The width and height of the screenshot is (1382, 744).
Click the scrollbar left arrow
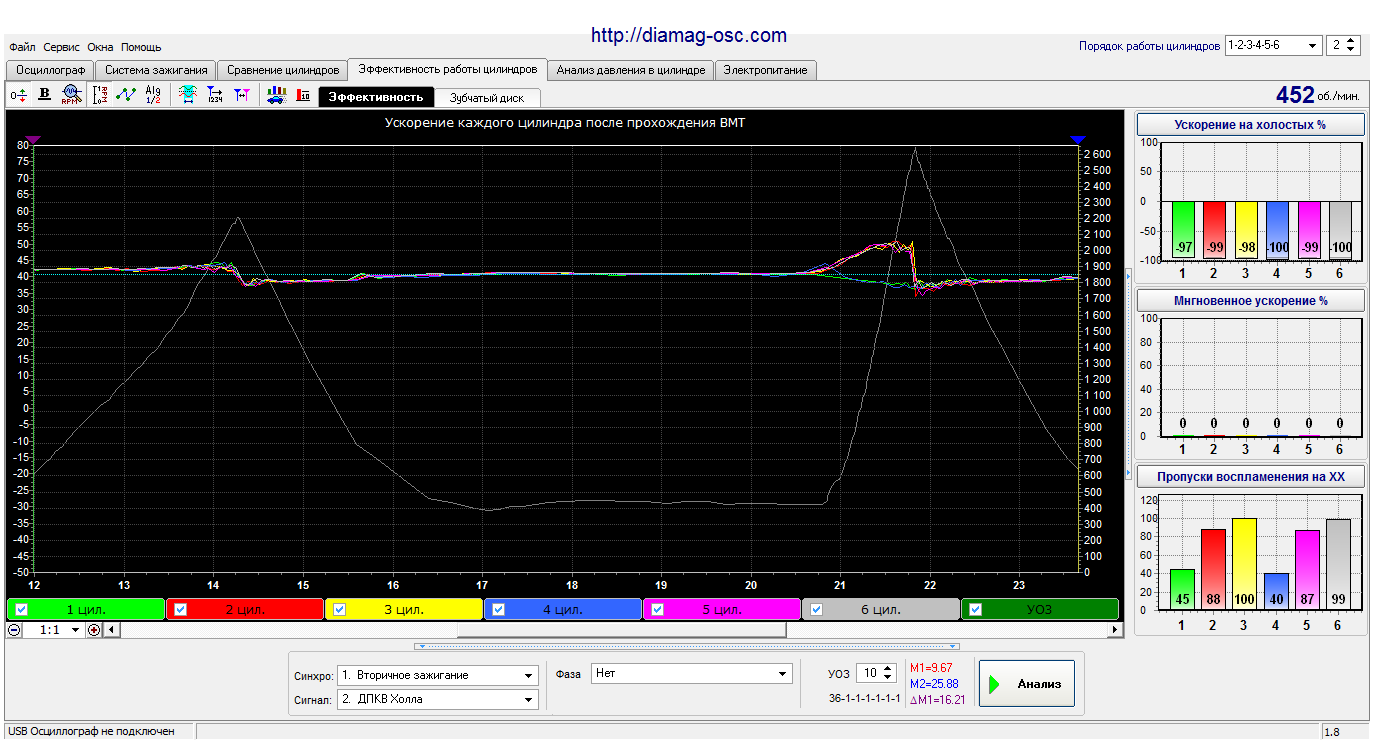(x=111, y=630)
